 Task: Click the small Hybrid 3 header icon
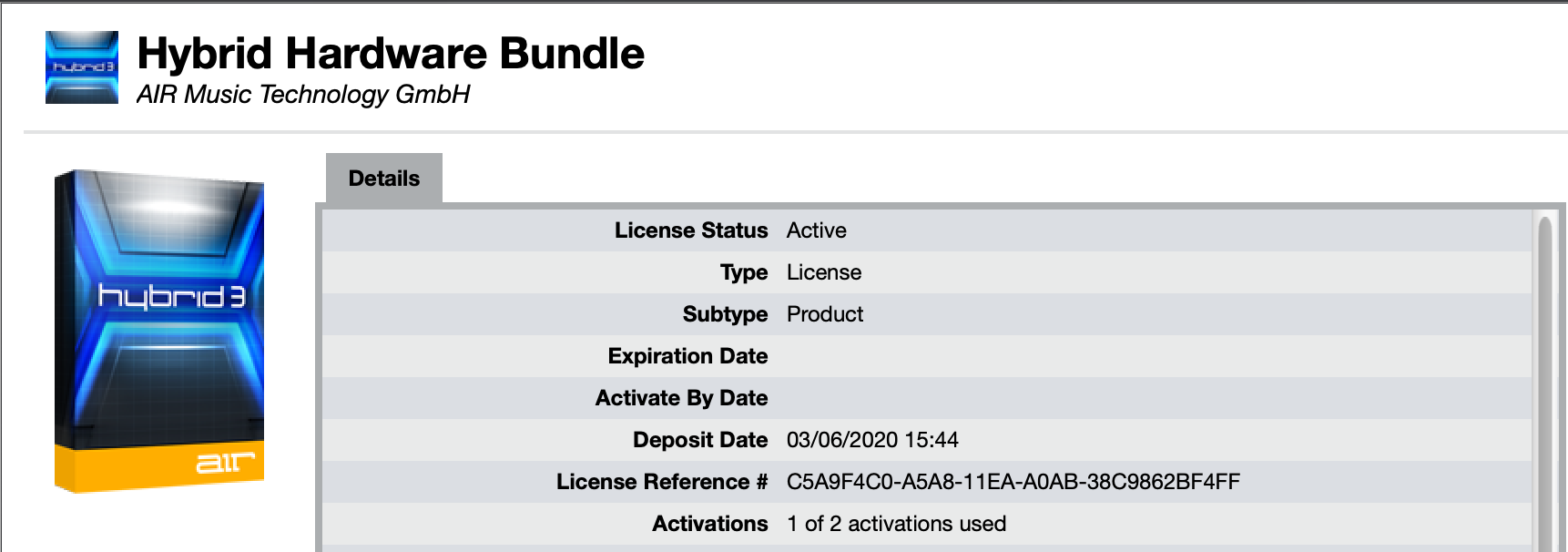[82, 67]
